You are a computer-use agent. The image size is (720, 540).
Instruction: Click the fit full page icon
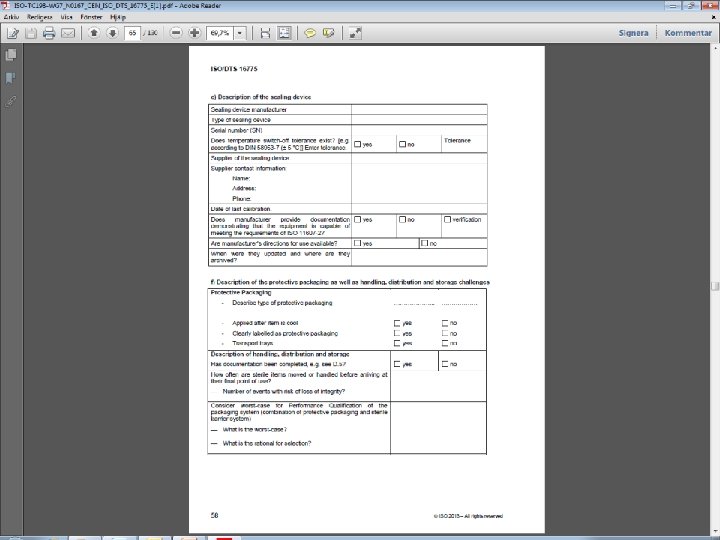[x=285, y=33]
